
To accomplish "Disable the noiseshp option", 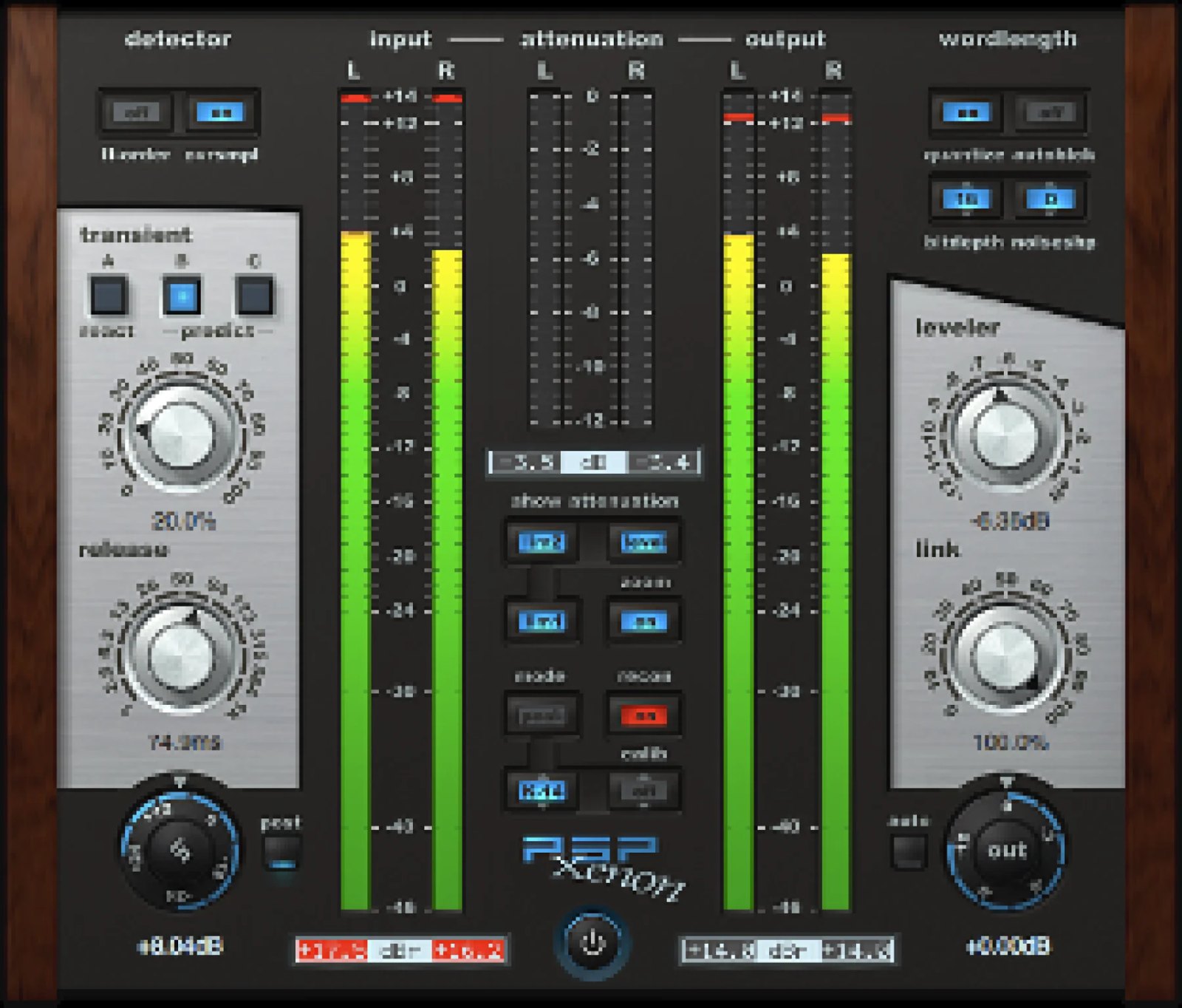I will click(x=1049, y=200).
